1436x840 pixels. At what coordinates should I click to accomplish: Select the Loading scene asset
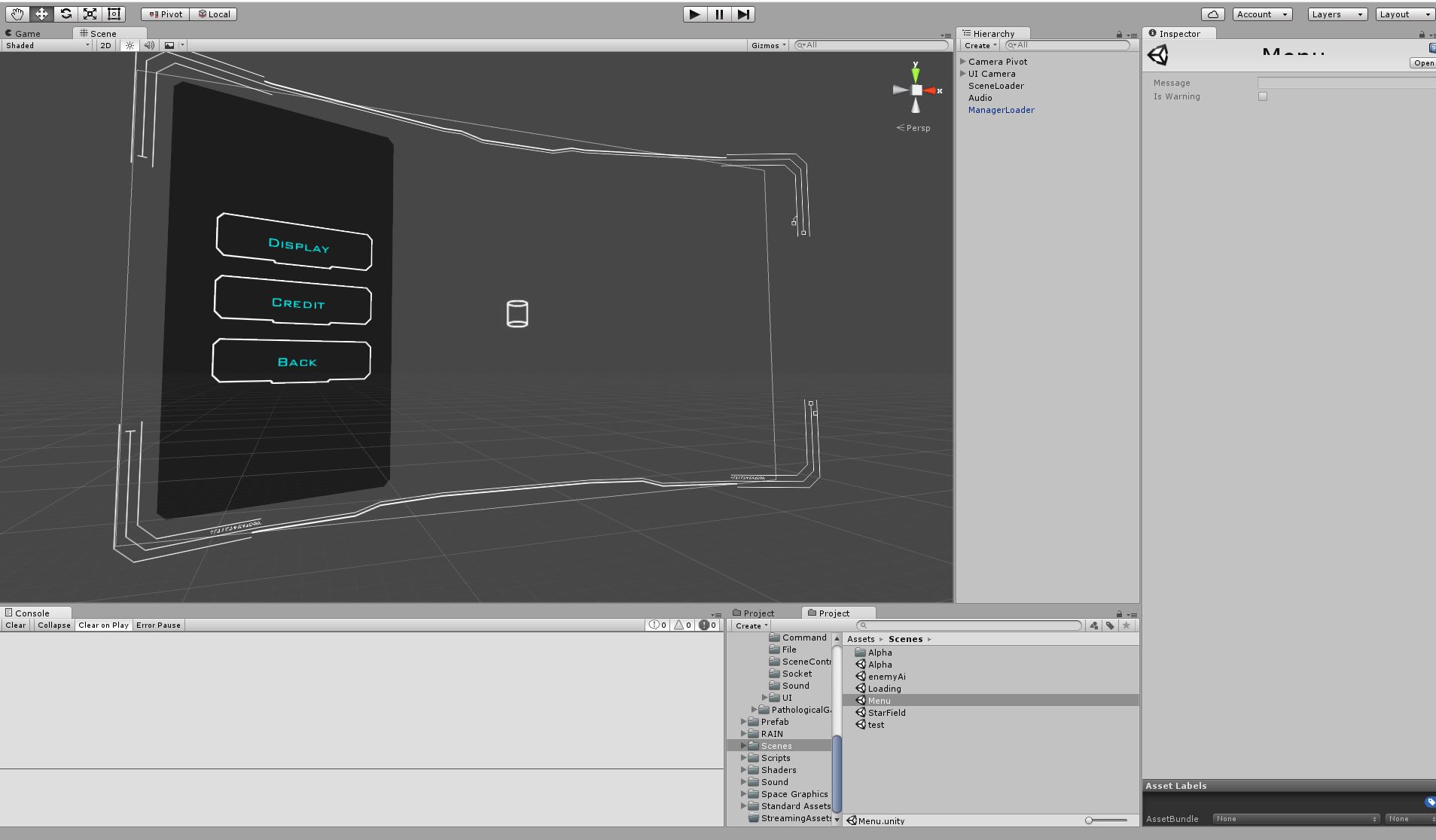click(x=990, y=689)
